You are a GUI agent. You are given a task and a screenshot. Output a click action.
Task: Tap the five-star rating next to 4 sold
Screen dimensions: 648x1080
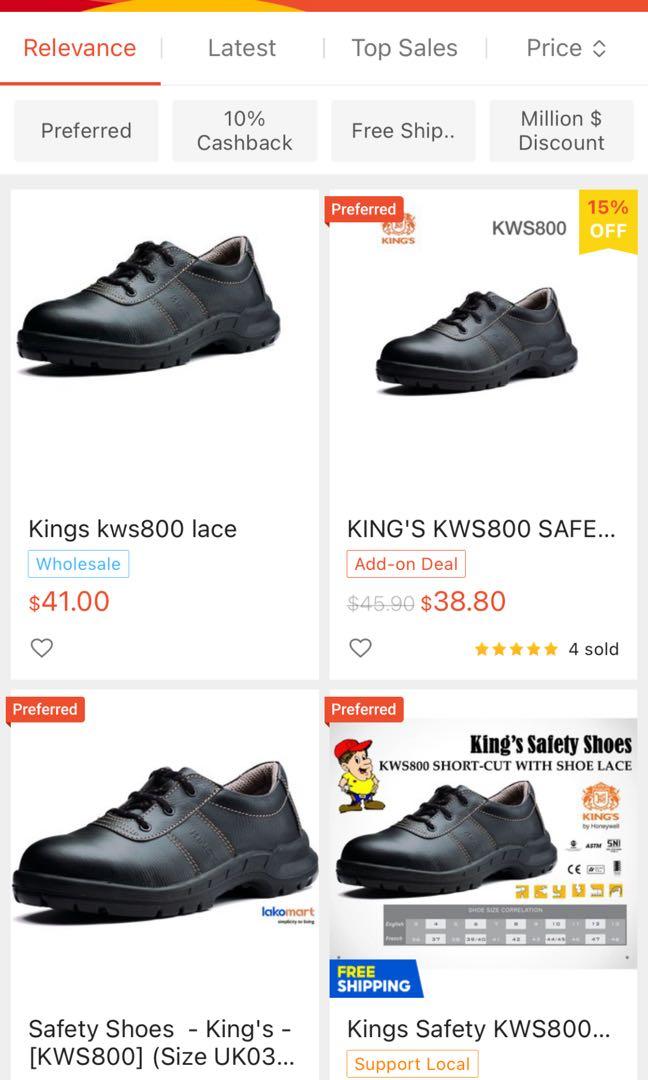pyautogui.click(x=516, y=648)
